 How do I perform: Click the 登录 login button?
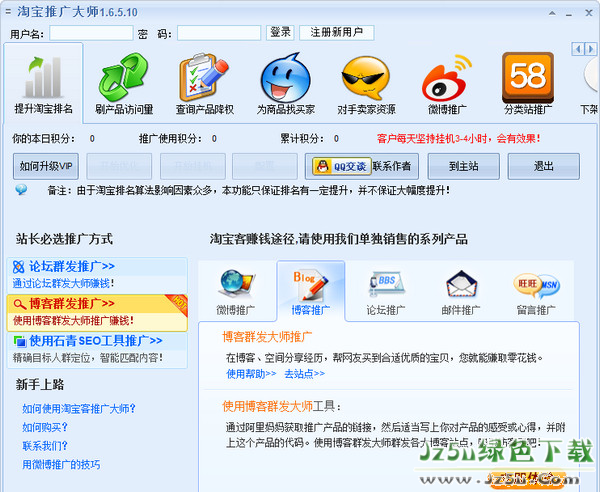pyautogui.click(x=280, y=33)
